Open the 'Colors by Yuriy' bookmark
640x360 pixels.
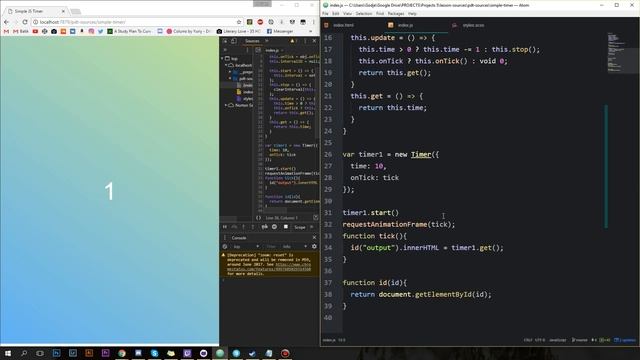click(x=189, y=31)
